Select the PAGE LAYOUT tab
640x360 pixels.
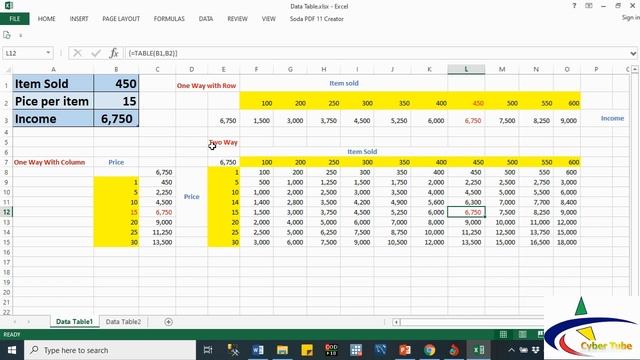pos(121,19)
